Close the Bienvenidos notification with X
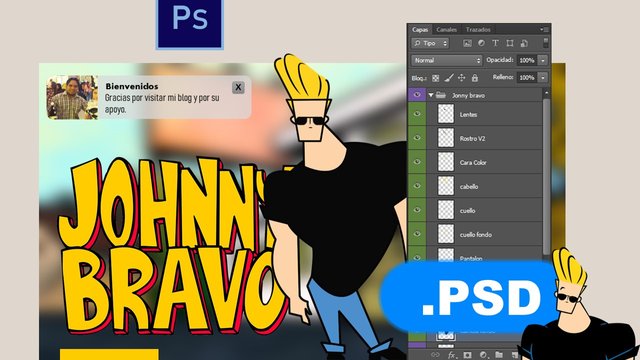The height and width of the screenshot is (360, 640). pyautogui.click(x=238, y=87)
